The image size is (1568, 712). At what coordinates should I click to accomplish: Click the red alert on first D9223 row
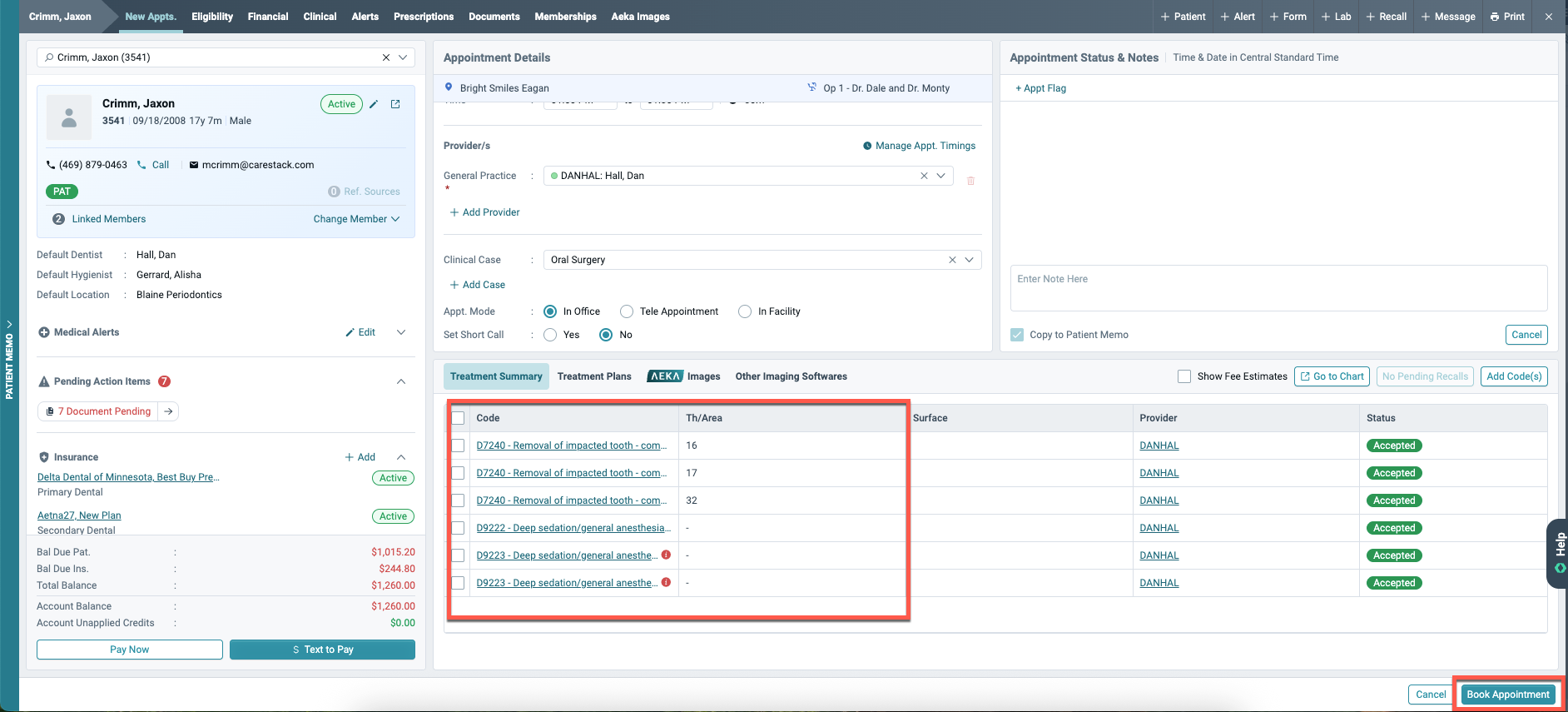tap(666, 555)
